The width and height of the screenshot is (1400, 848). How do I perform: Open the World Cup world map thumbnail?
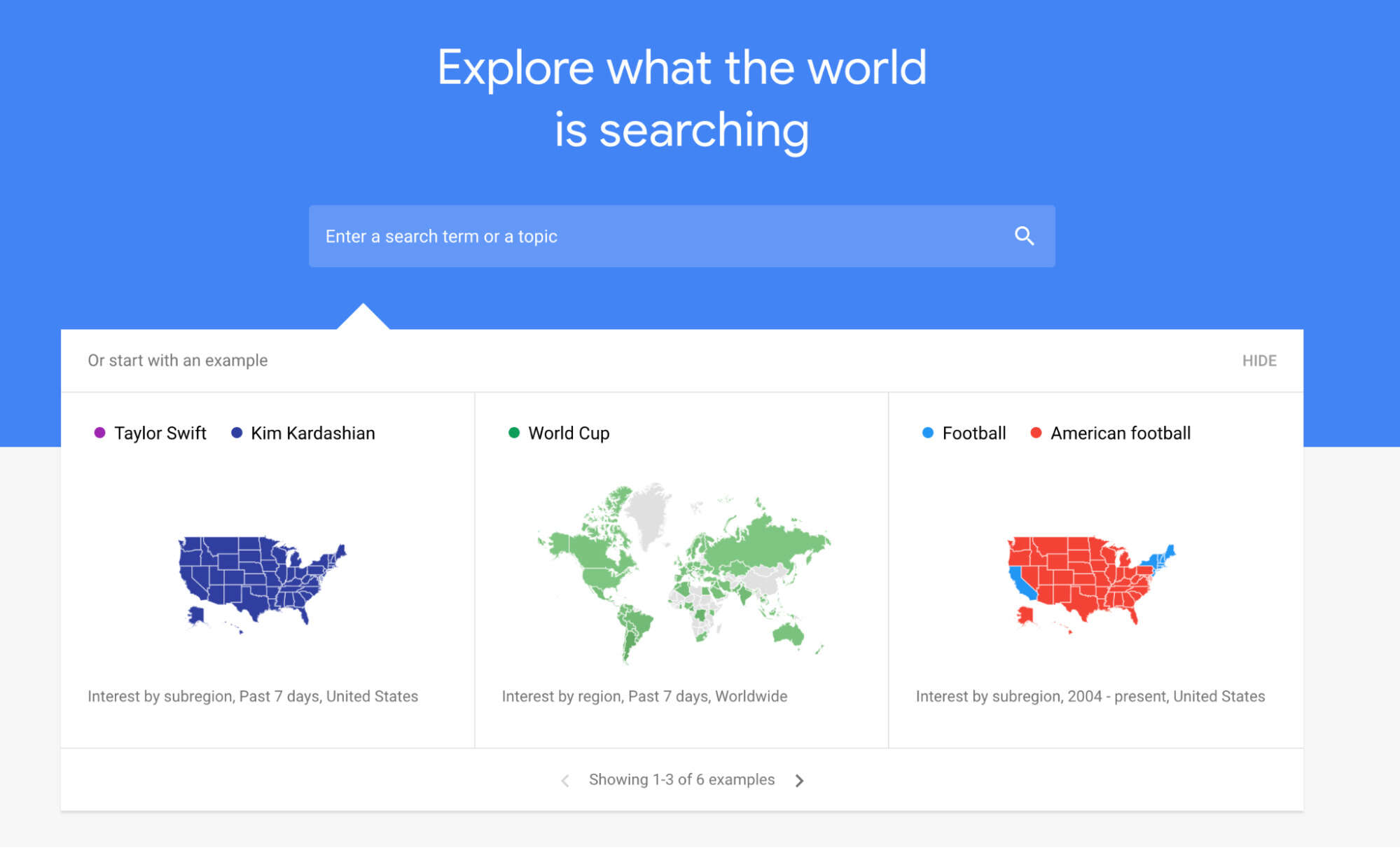684,572
